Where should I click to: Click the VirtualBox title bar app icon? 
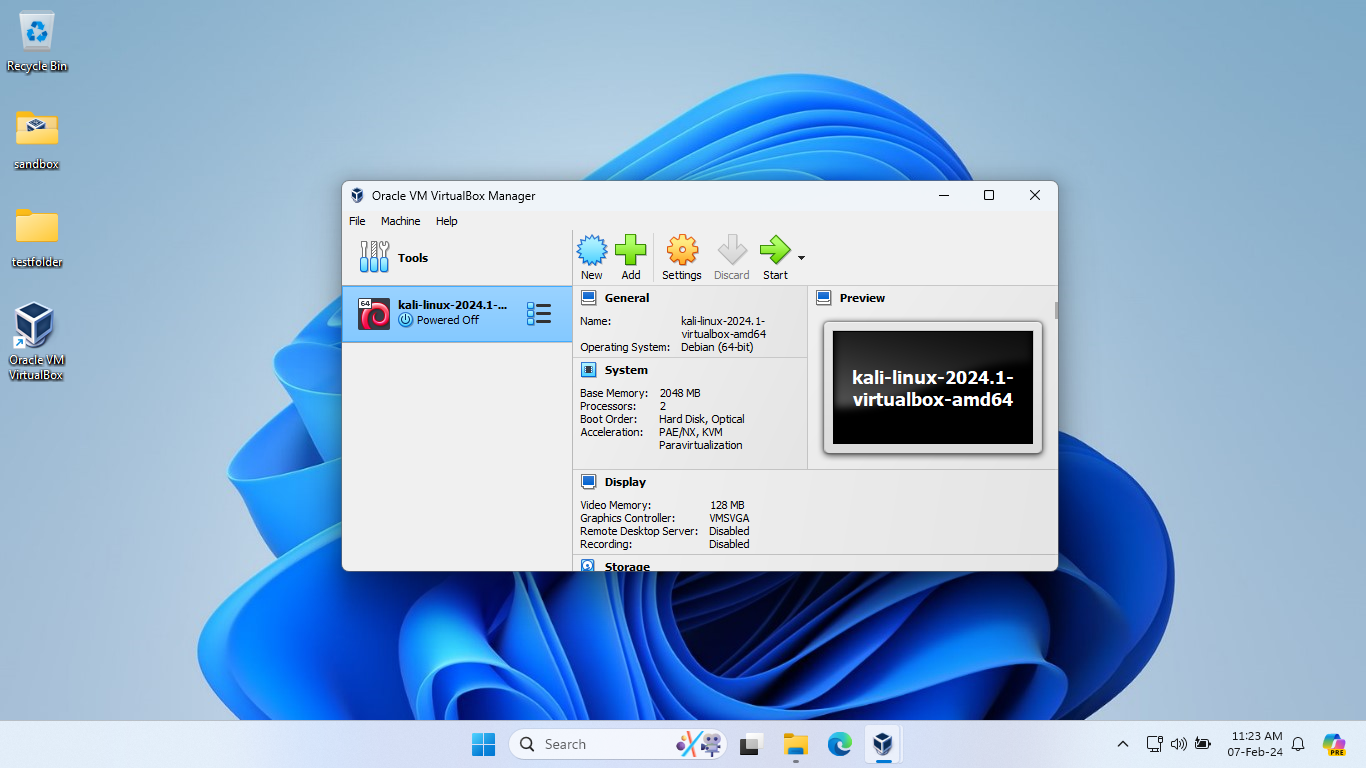pyautogui.click(x=357, y=196)
